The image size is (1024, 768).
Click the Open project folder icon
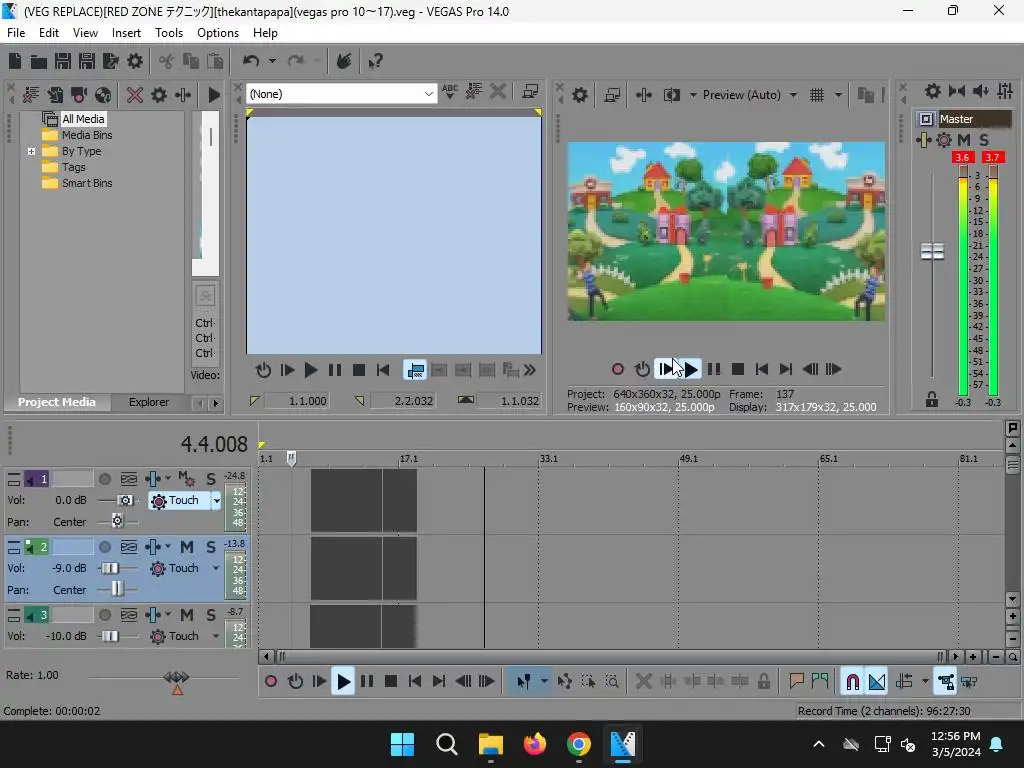[x=39, y=61]
